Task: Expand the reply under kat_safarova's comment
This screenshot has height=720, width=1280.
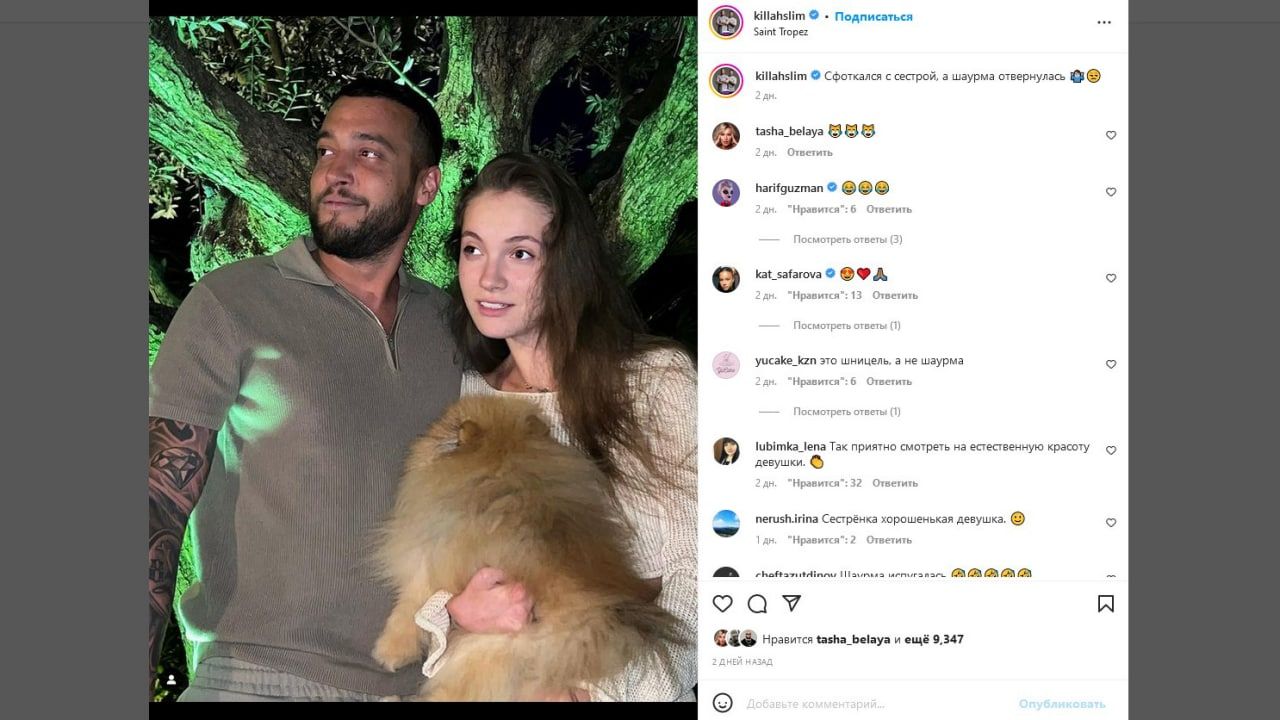Action: click(846, 325)
